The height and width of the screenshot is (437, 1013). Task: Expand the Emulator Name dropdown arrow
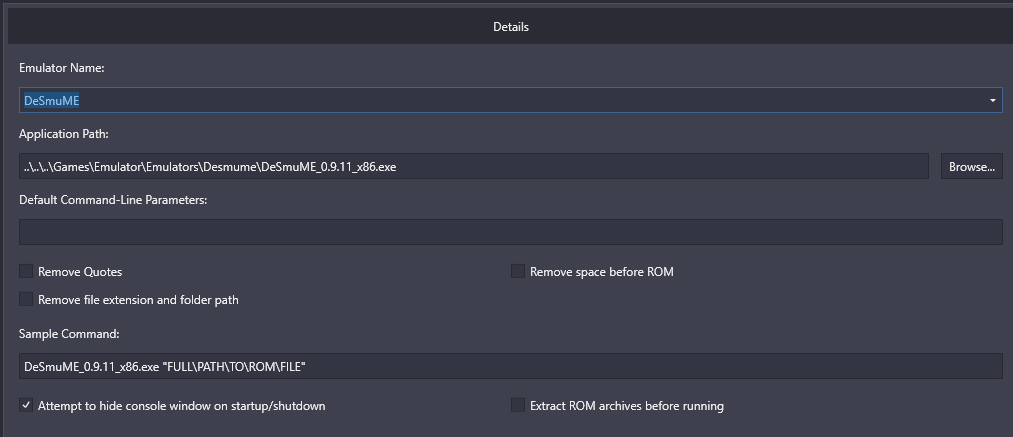(x=992, y=101)
